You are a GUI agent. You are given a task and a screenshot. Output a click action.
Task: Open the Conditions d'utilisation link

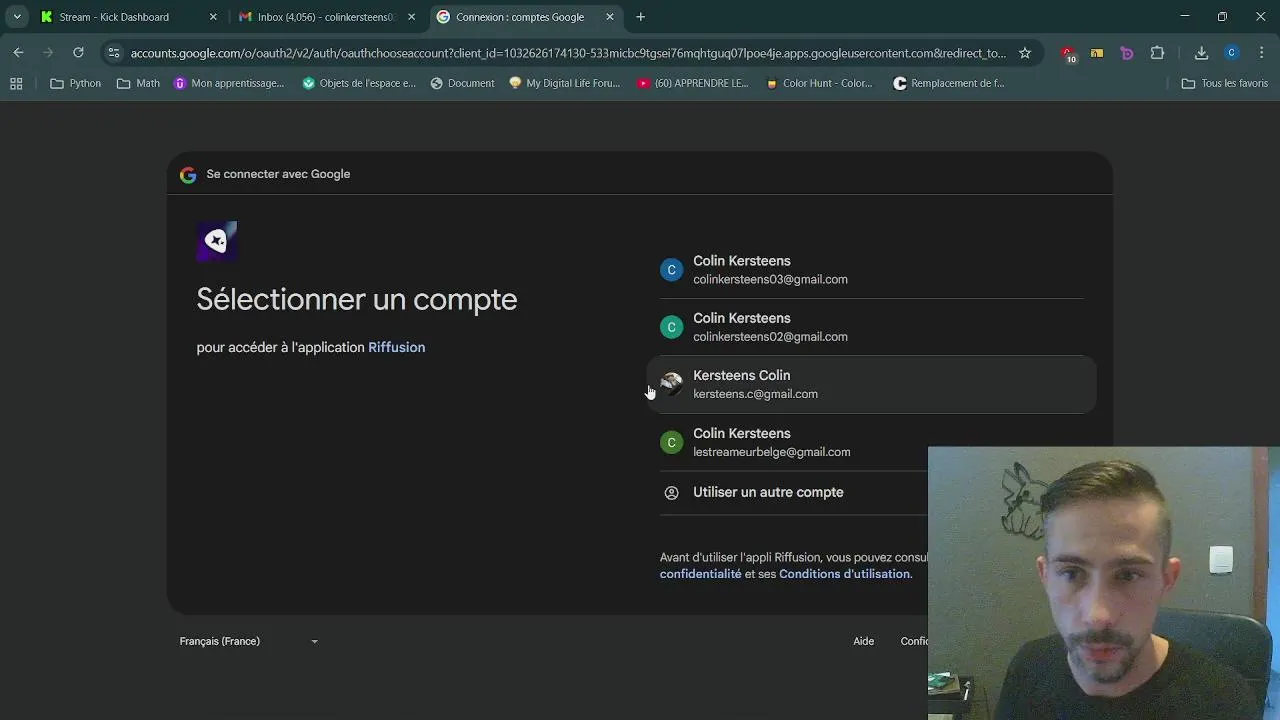tap(844, 574)
